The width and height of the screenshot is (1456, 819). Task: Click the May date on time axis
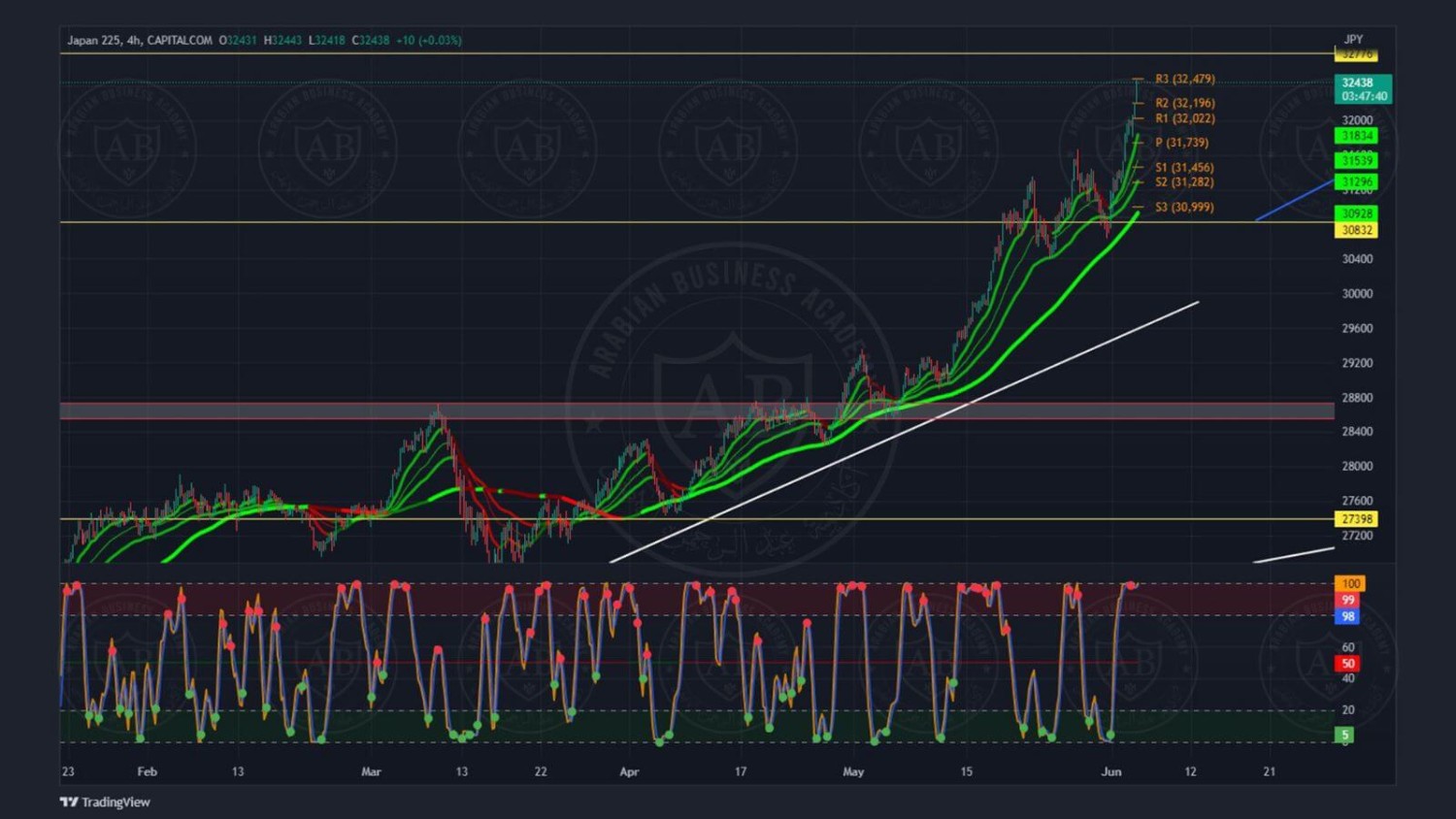pos(853,771)
